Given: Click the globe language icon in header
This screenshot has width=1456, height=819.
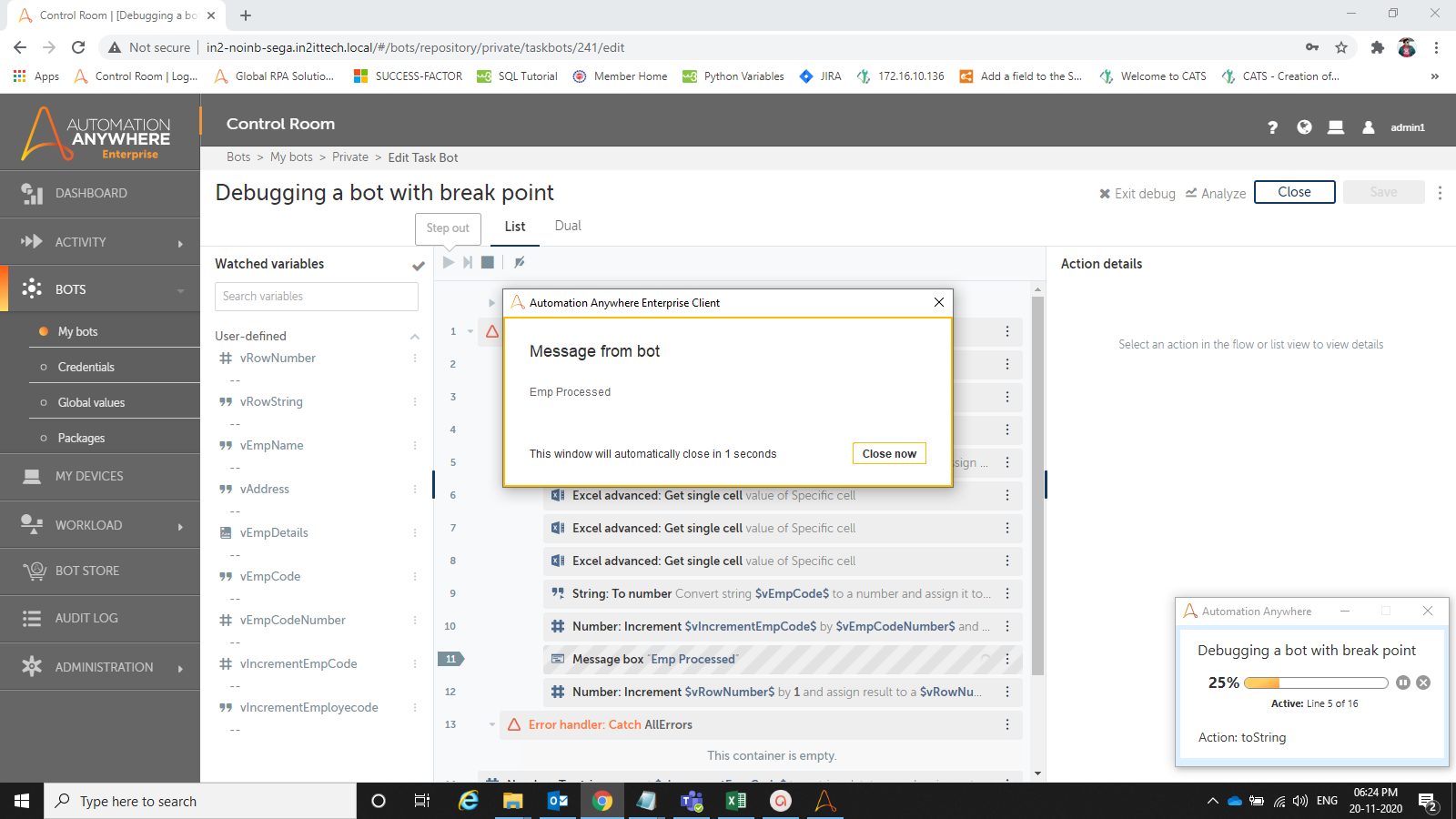Looking at the screenshot, I should pos(1304,127).
